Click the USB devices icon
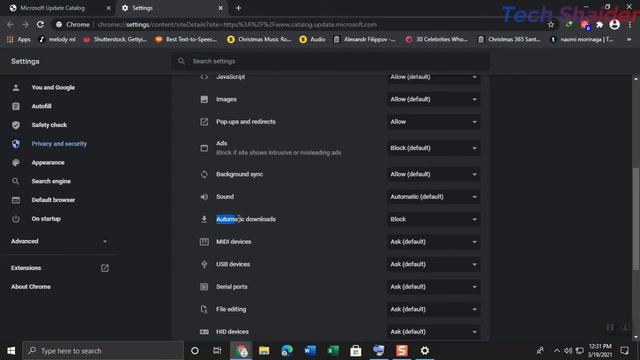Image resolution: width=640 pixels, height=360 pixels. (204, 264)
